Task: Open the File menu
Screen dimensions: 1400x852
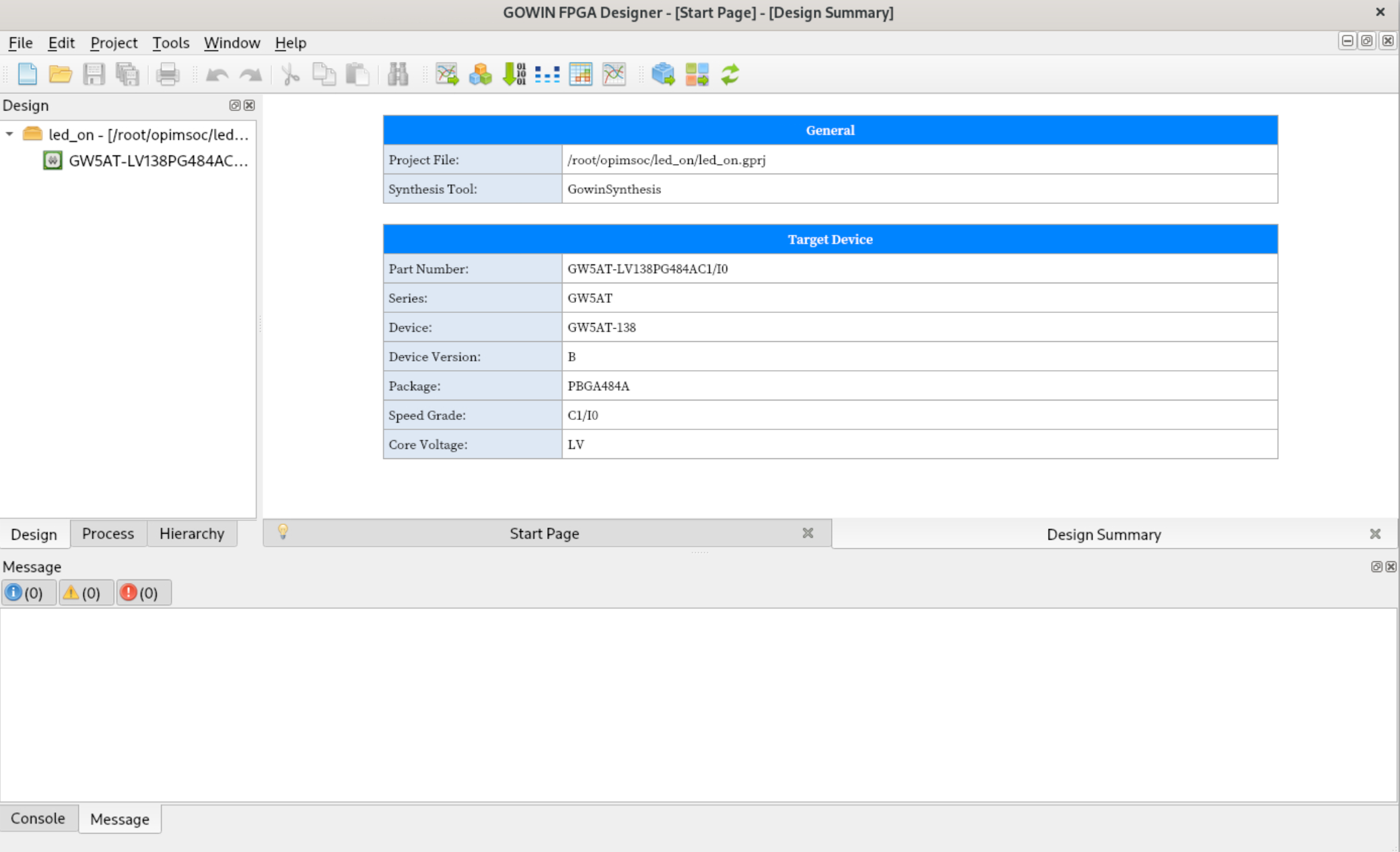Action: point(20,42)
